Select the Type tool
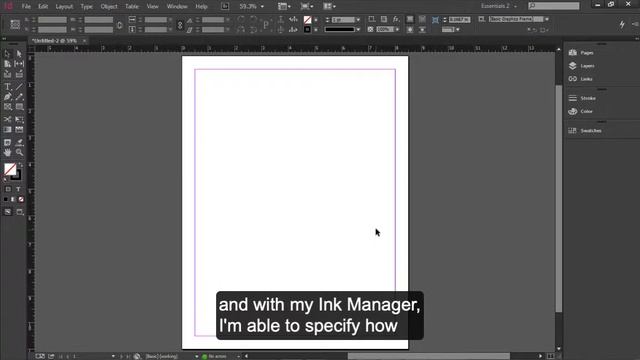640x360 pixels. point(7,87)
